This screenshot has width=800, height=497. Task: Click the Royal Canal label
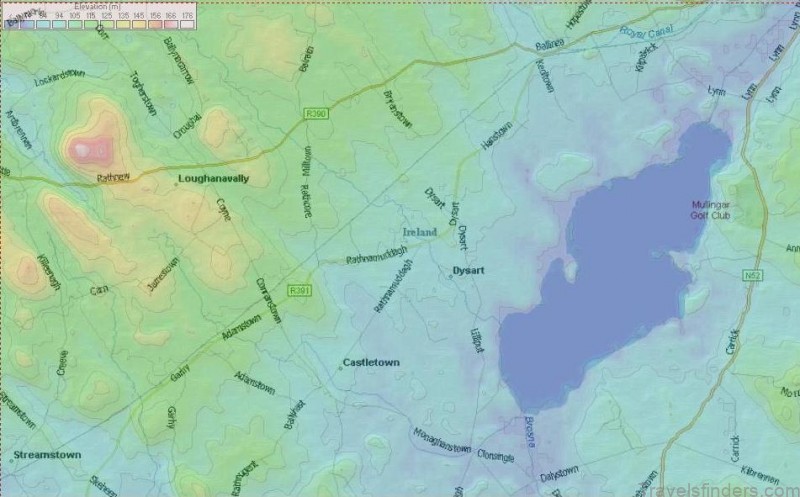646,32
